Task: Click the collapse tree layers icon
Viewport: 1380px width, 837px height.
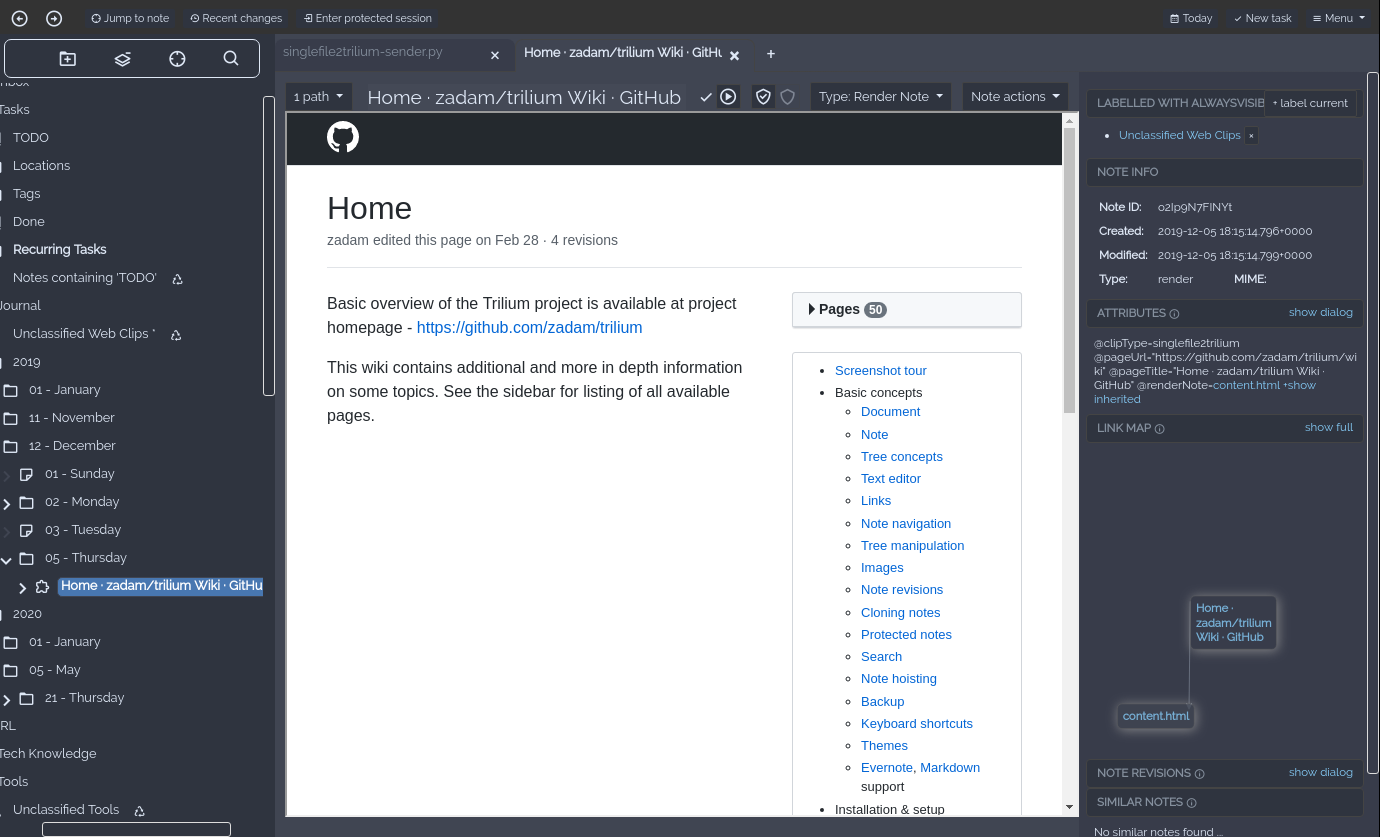Action: 122,59
